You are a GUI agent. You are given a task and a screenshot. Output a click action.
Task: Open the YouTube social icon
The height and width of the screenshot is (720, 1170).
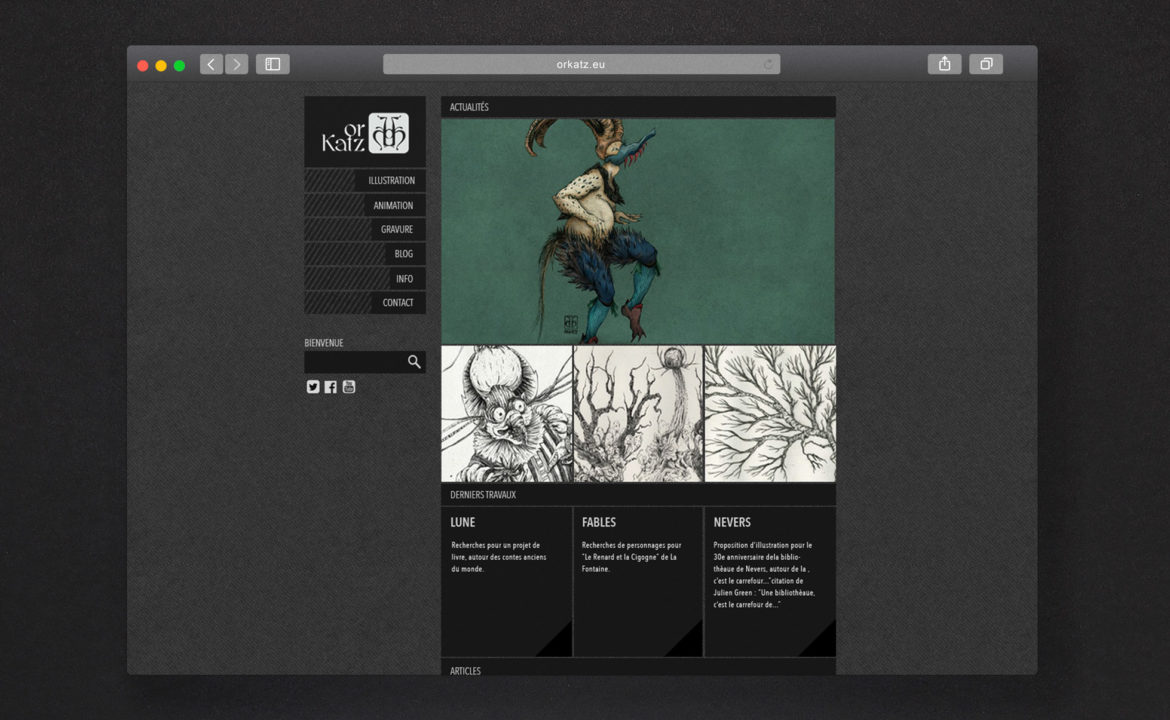349,387
